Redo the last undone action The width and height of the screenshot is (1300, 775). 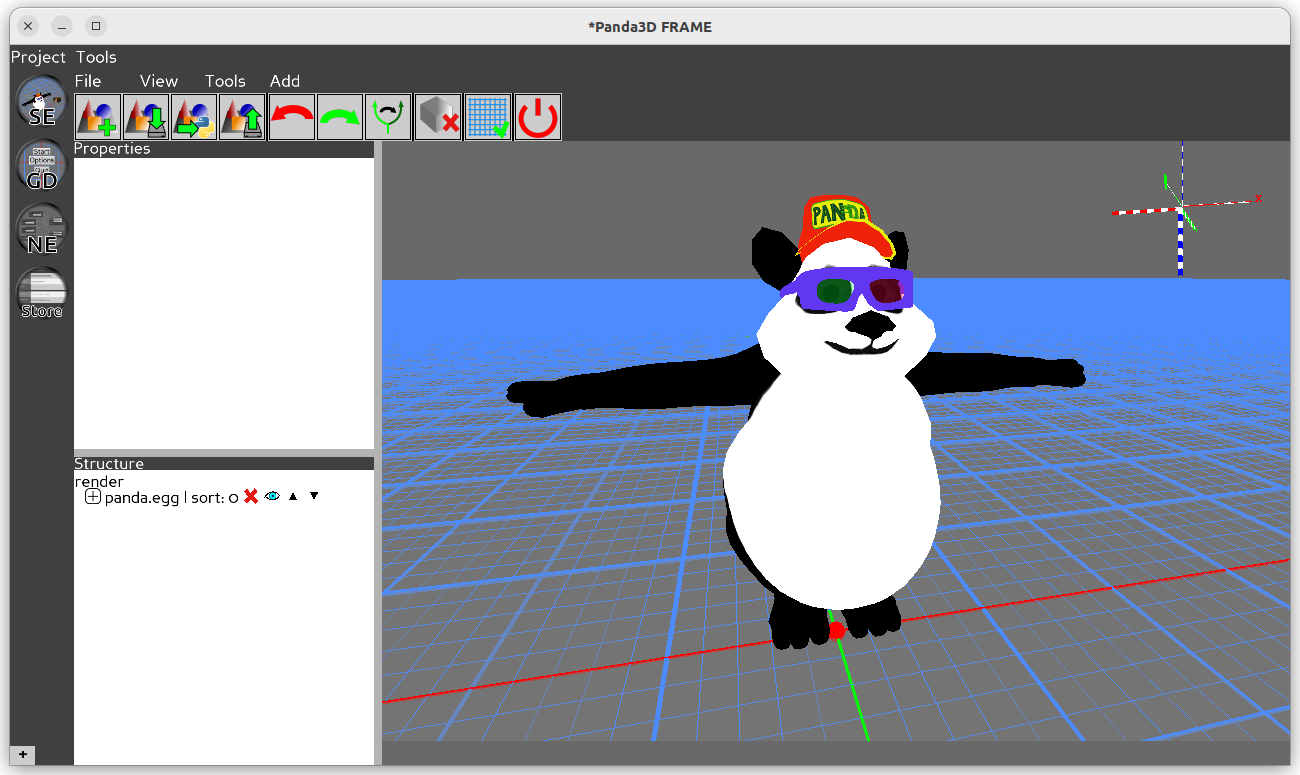[x=339, y=116]
